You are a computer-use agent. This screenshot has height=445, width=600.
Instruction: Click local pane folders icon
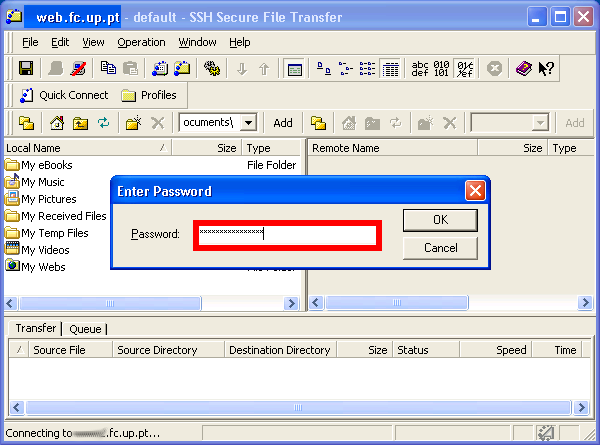pyautogui.click(x=26, y=123)
